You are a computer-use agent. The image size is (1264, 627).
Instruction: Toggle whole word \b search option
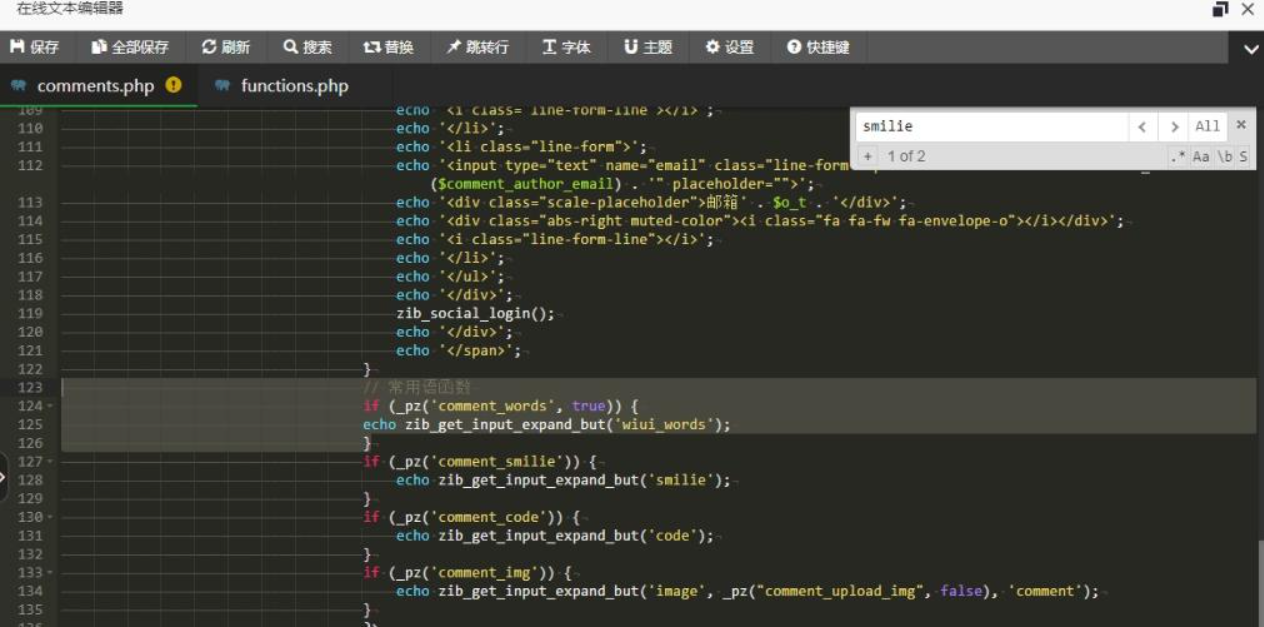click(x=1224, y=156)
